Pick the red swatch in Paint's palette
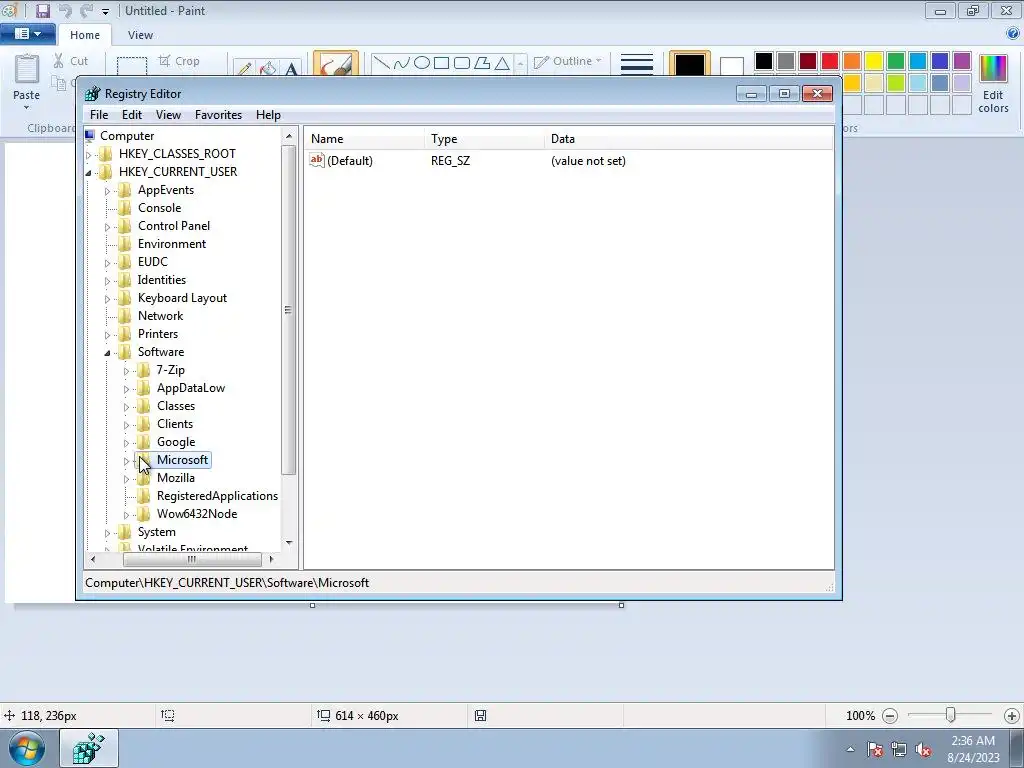This screenshot has width=1024, height=768. tap(830, 61)
